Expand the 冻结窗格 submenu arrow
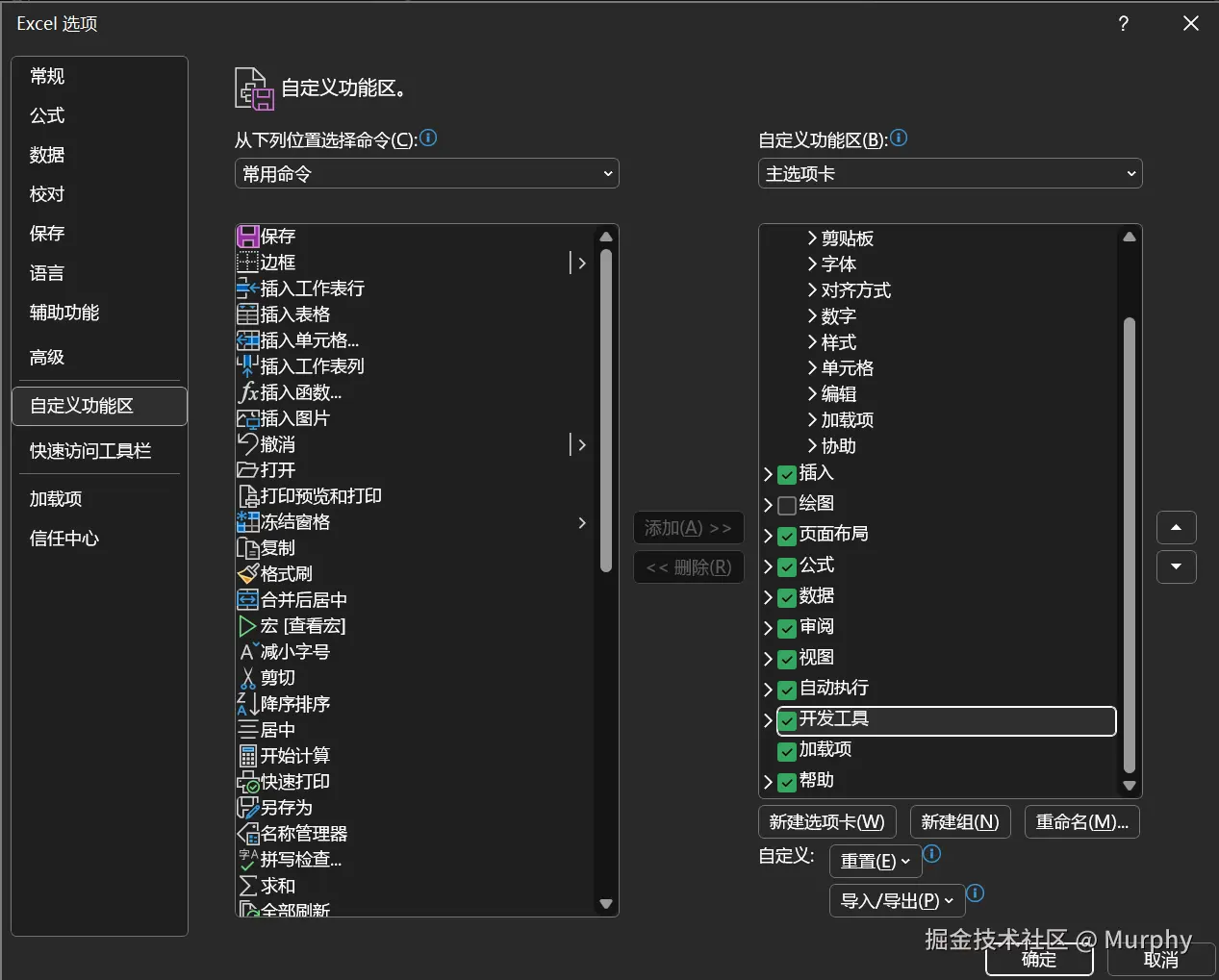Viewport: 1219px width, 980px height. pyautogui.click(x=581, y=522)
